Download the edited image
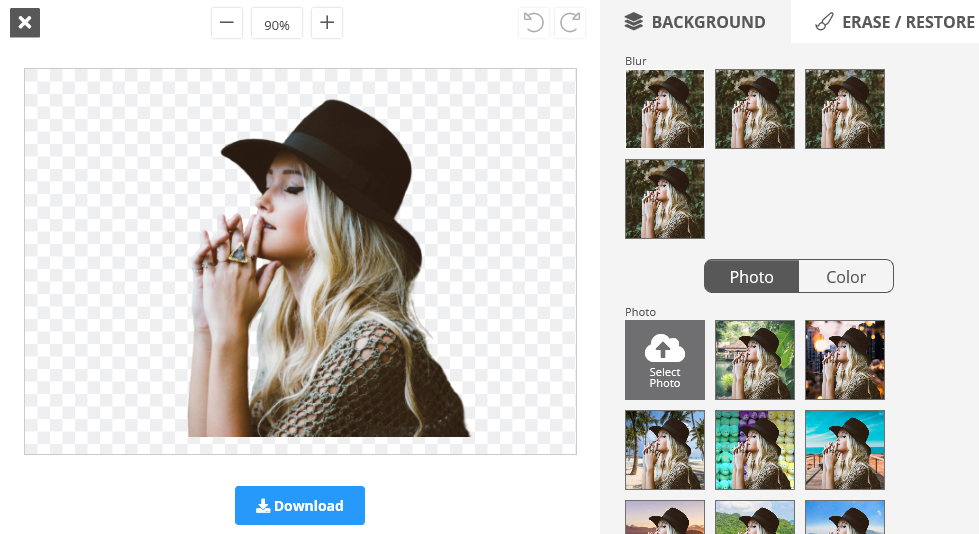 [300, 505]
